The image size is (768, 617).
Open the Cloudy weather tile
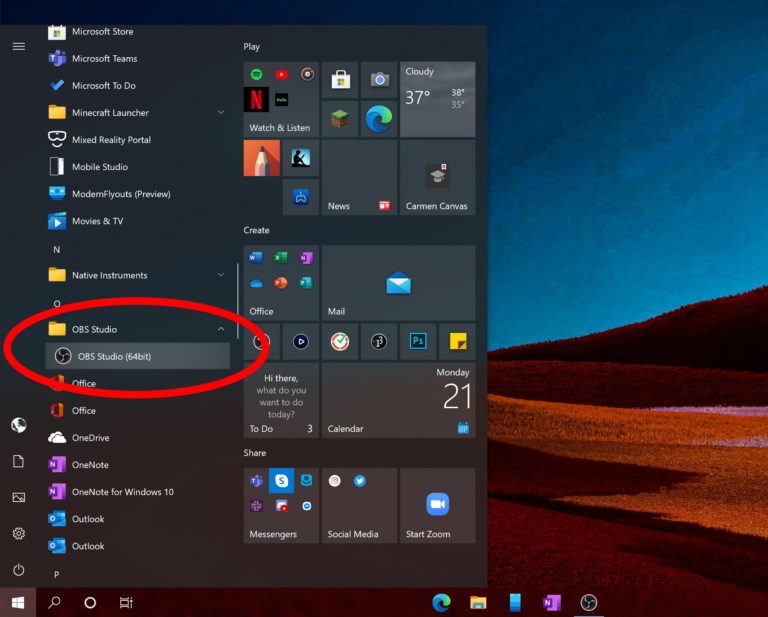coord(437,99)
